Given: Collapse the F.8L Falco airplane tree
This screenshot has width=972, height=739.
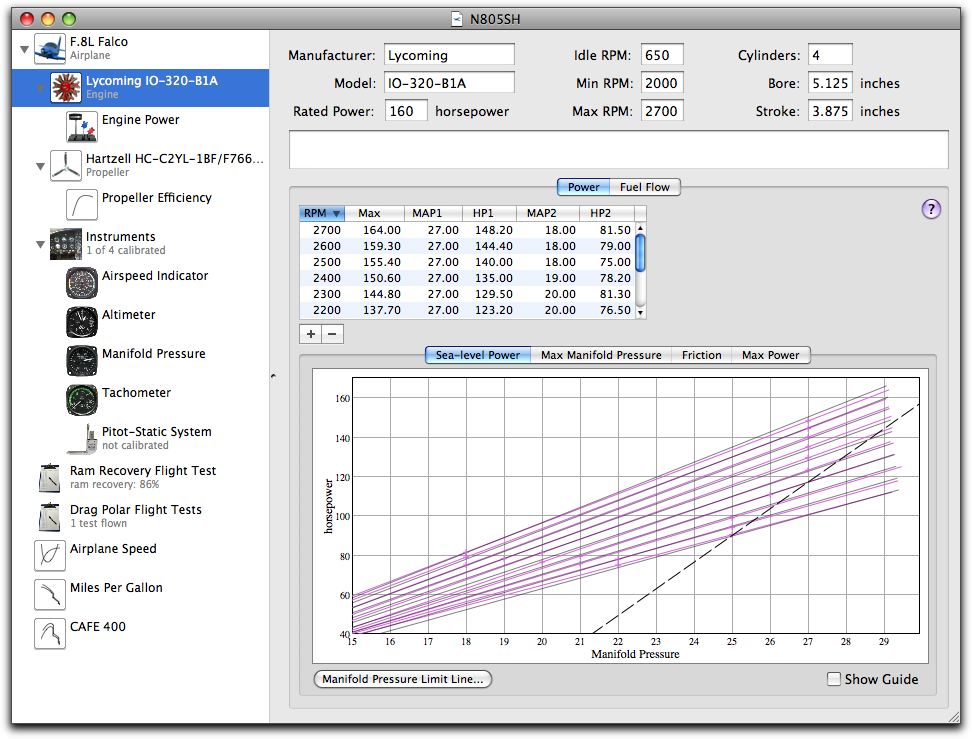Looking at the screenshot, I should [x=24, y=49].
